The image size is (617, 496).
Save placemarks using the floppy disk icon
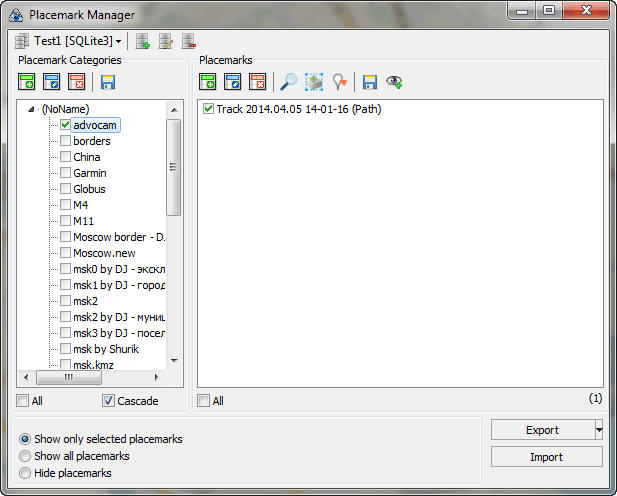371,82
